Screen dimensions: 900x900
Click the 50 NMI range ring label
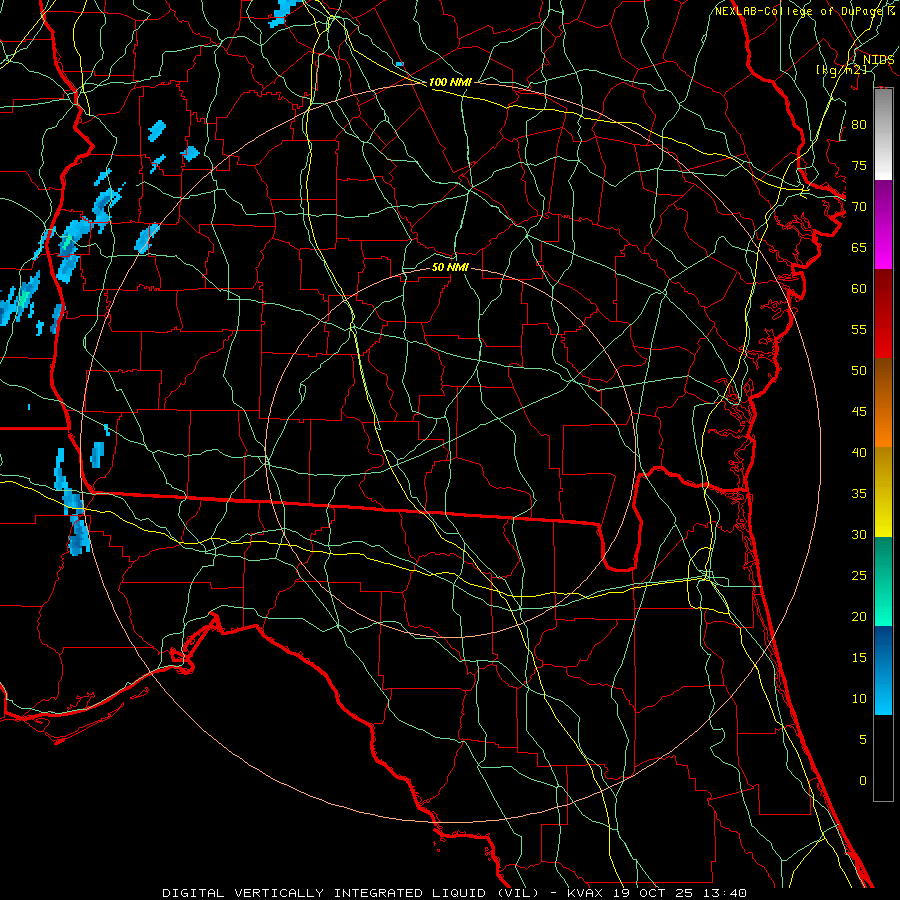pos(450,267)
